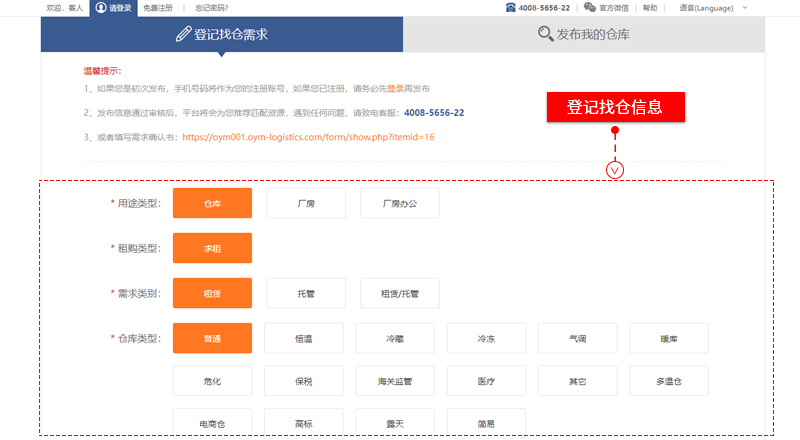Click the user avatar icon beside 请登录
800x440 pixels.
(x=101, y=8)
